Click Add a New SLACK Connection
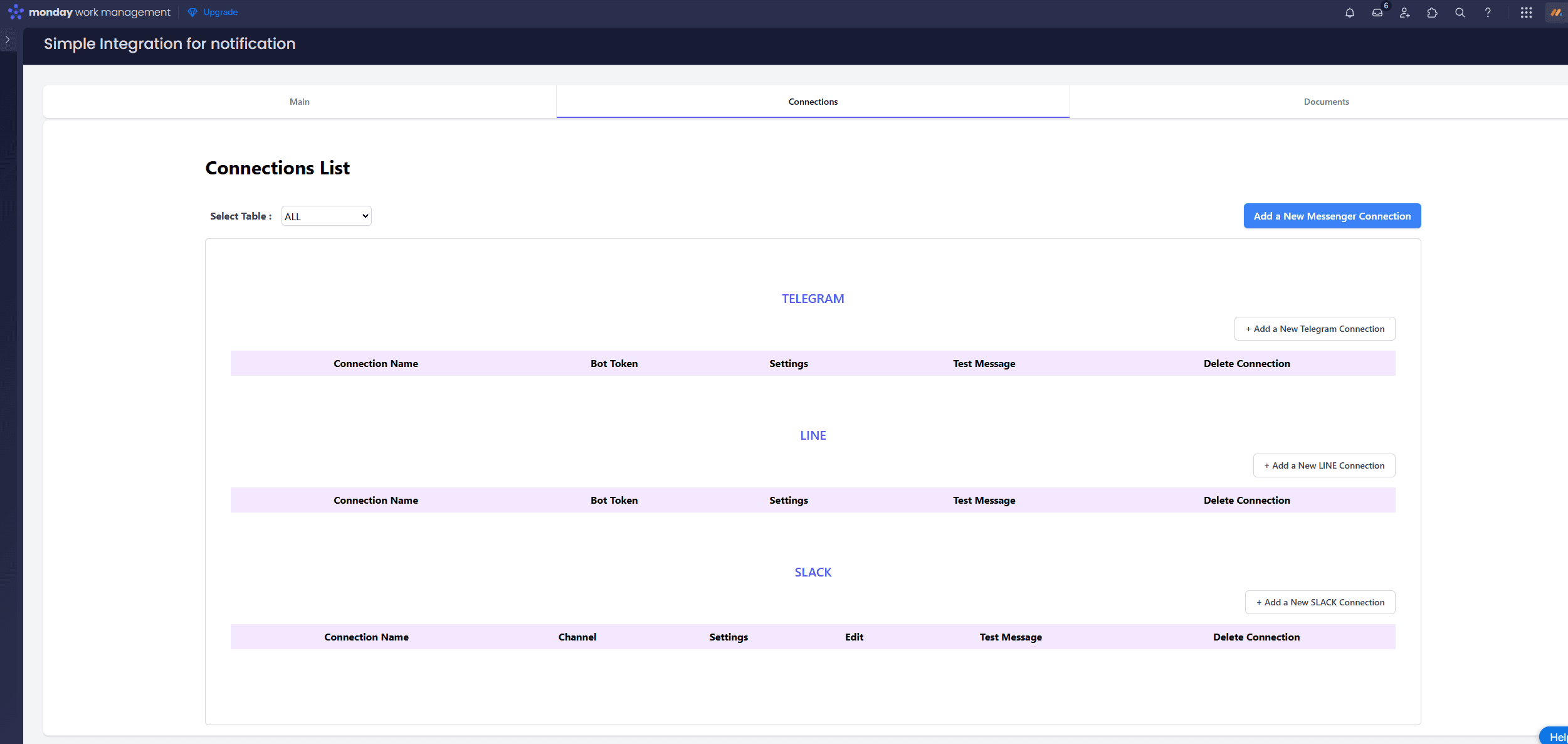 1320,602
